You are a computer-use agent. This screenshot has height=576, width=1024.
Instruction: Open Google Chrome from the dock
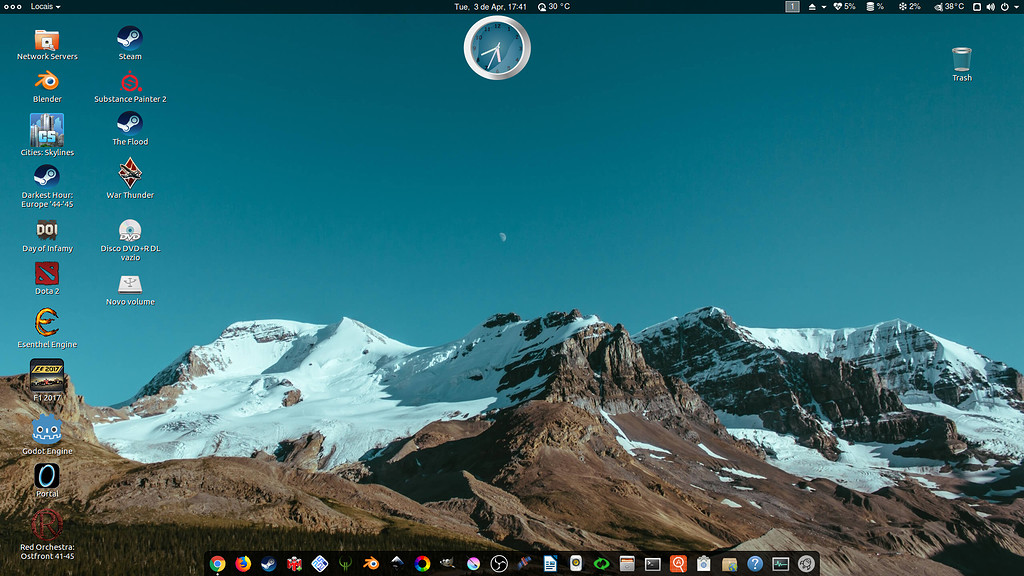[x=217, y=564]
